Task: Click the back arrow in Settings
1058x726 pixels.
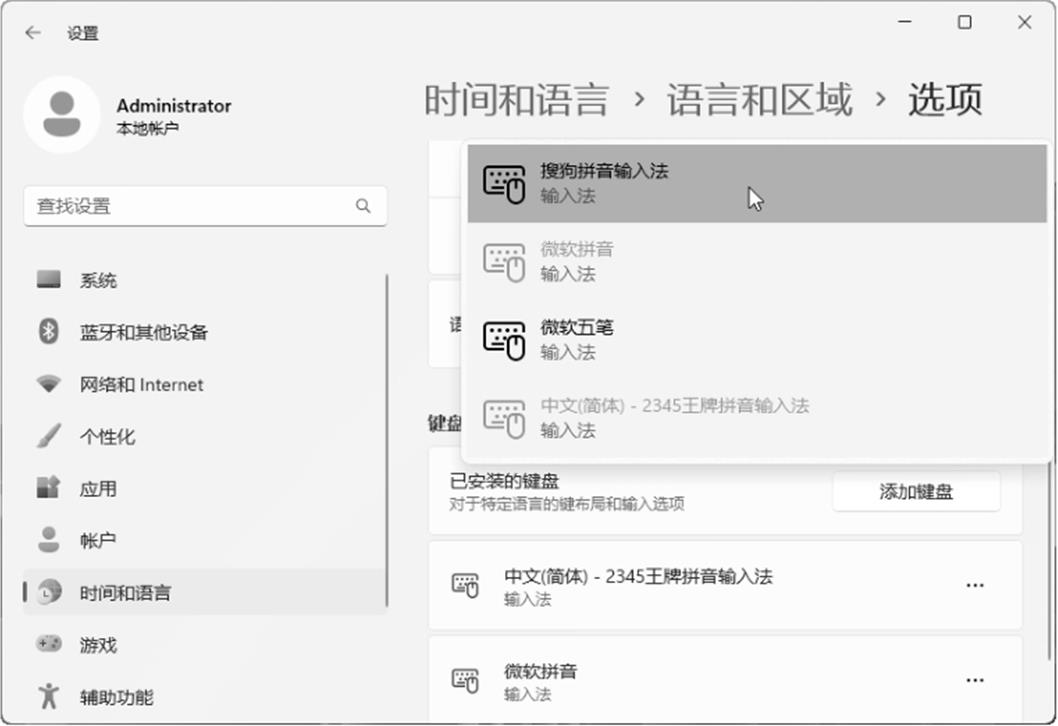Action: pos(33,33)
